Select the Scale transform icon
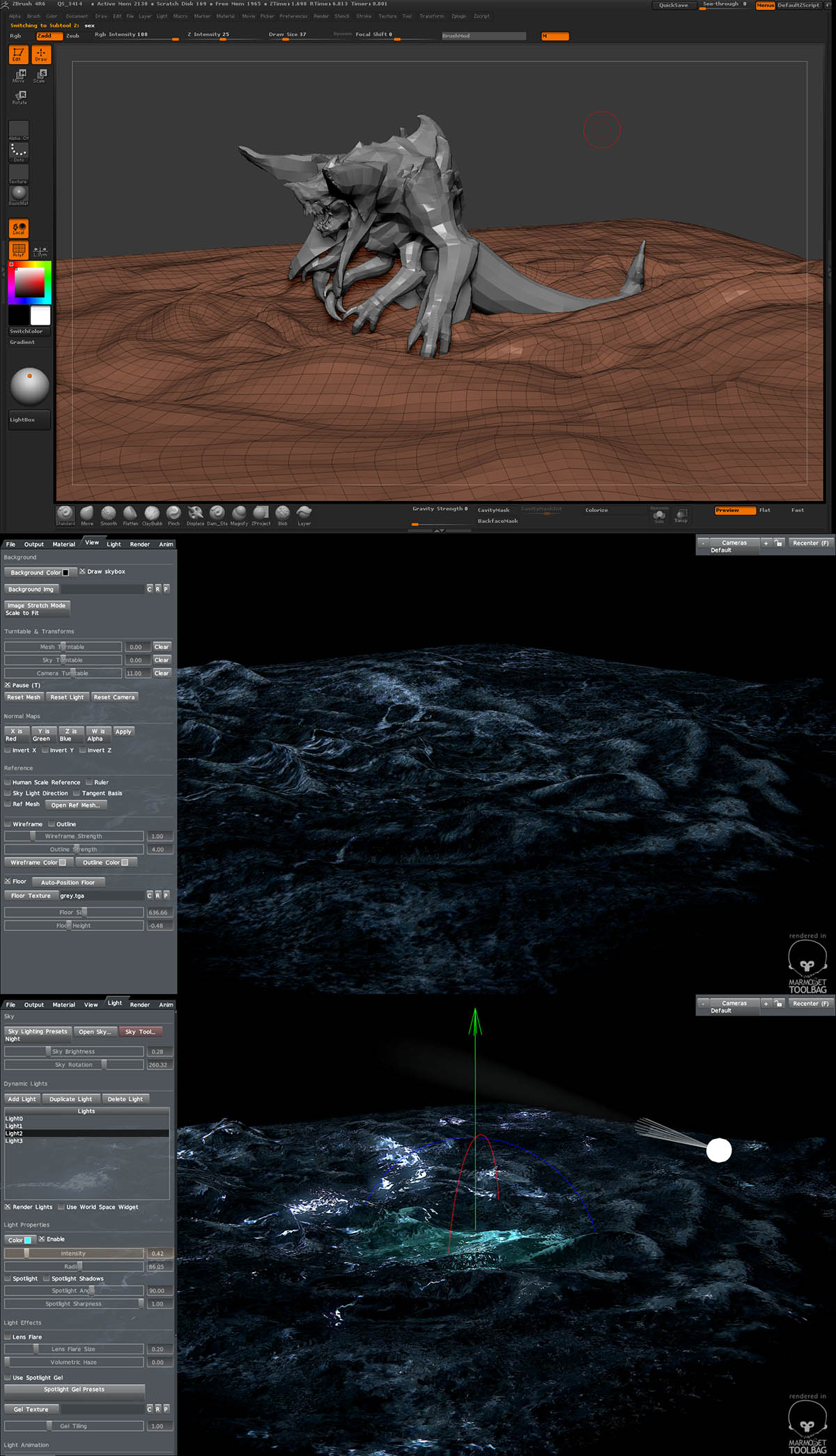 [x=40, y=75]
